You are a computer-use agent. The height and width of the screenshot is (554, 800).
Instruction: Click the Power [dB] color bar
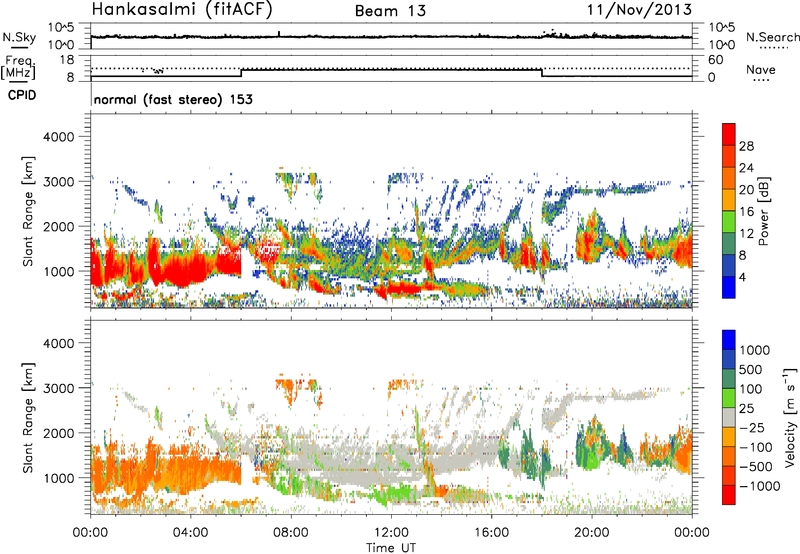coord(729,210)
